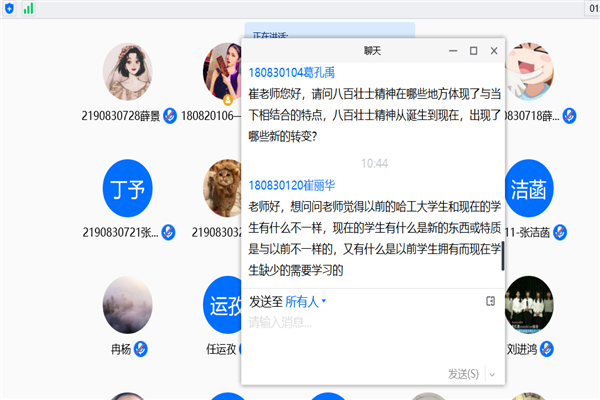Check the green network signal icon
Screen dimensions: 600x400
click(28, 8)
